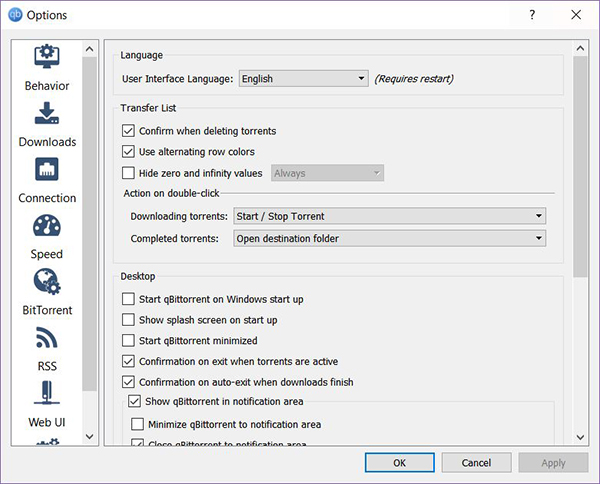Select the Speed label in sidebar
600x484 pixels.
tap(47, 254)
